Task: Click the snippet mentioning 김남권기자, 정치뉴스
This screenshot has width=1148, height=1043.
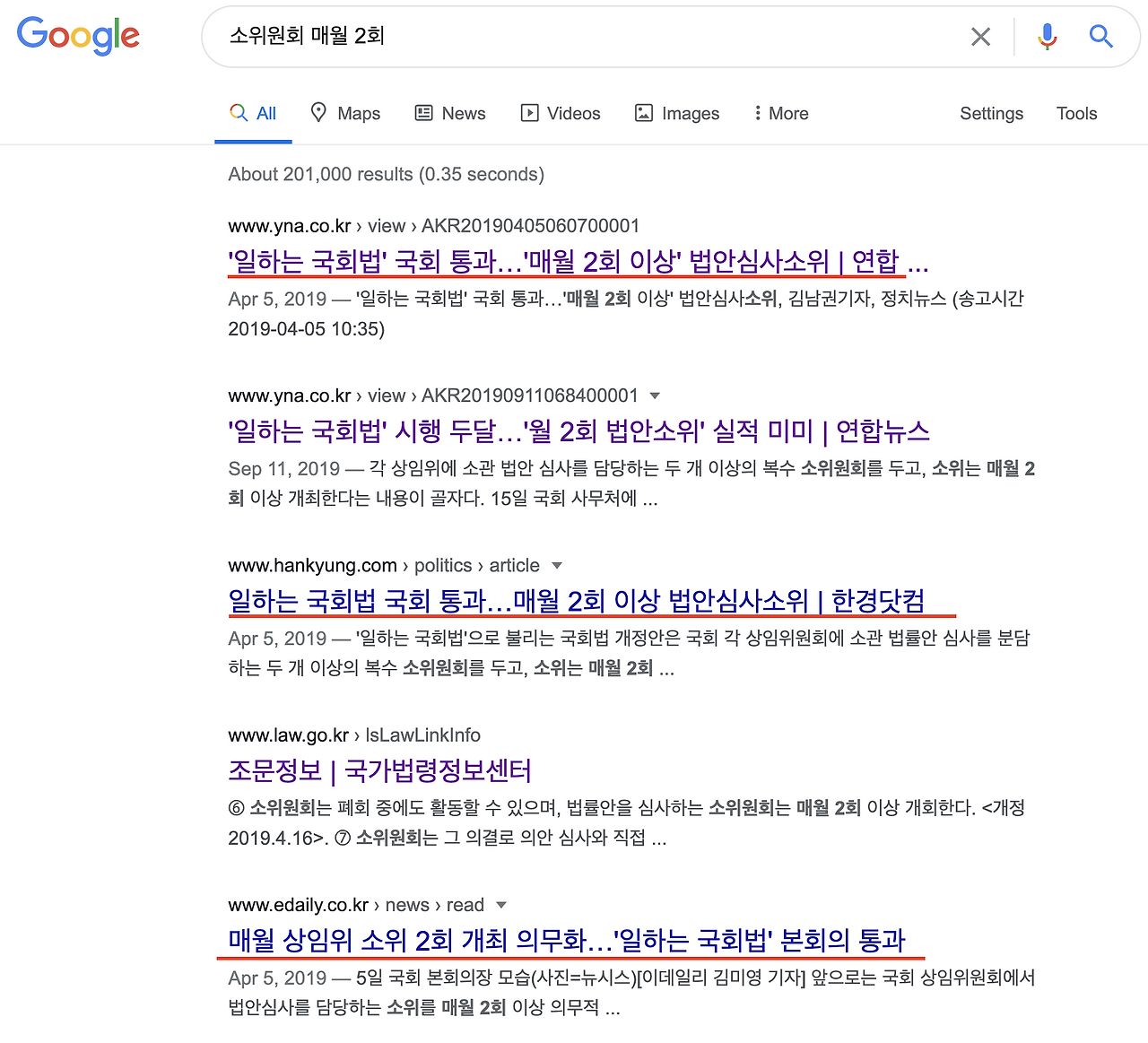Action: coord(626,314)
